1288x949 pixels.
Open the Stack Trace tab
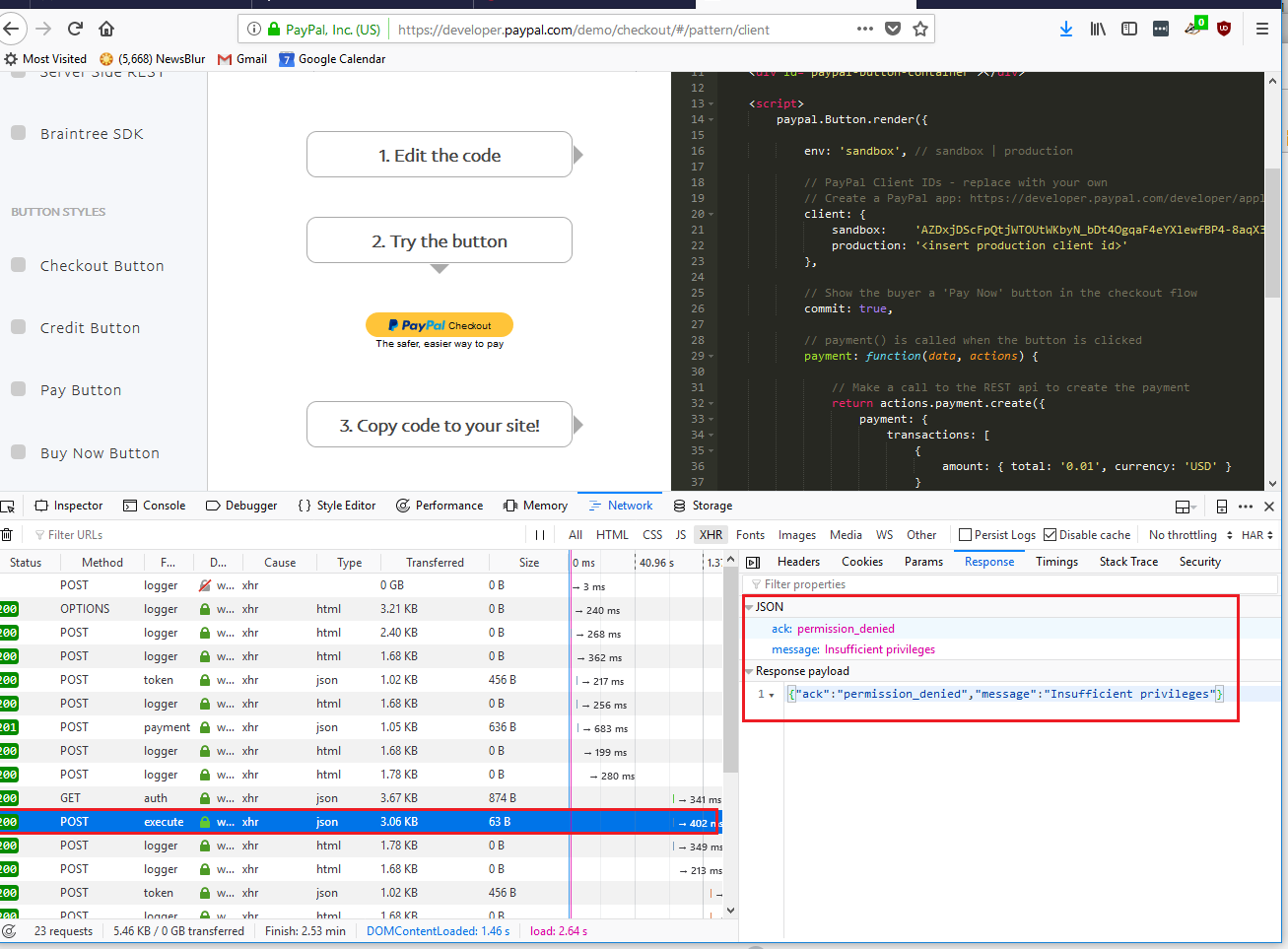coord(1128,562)
